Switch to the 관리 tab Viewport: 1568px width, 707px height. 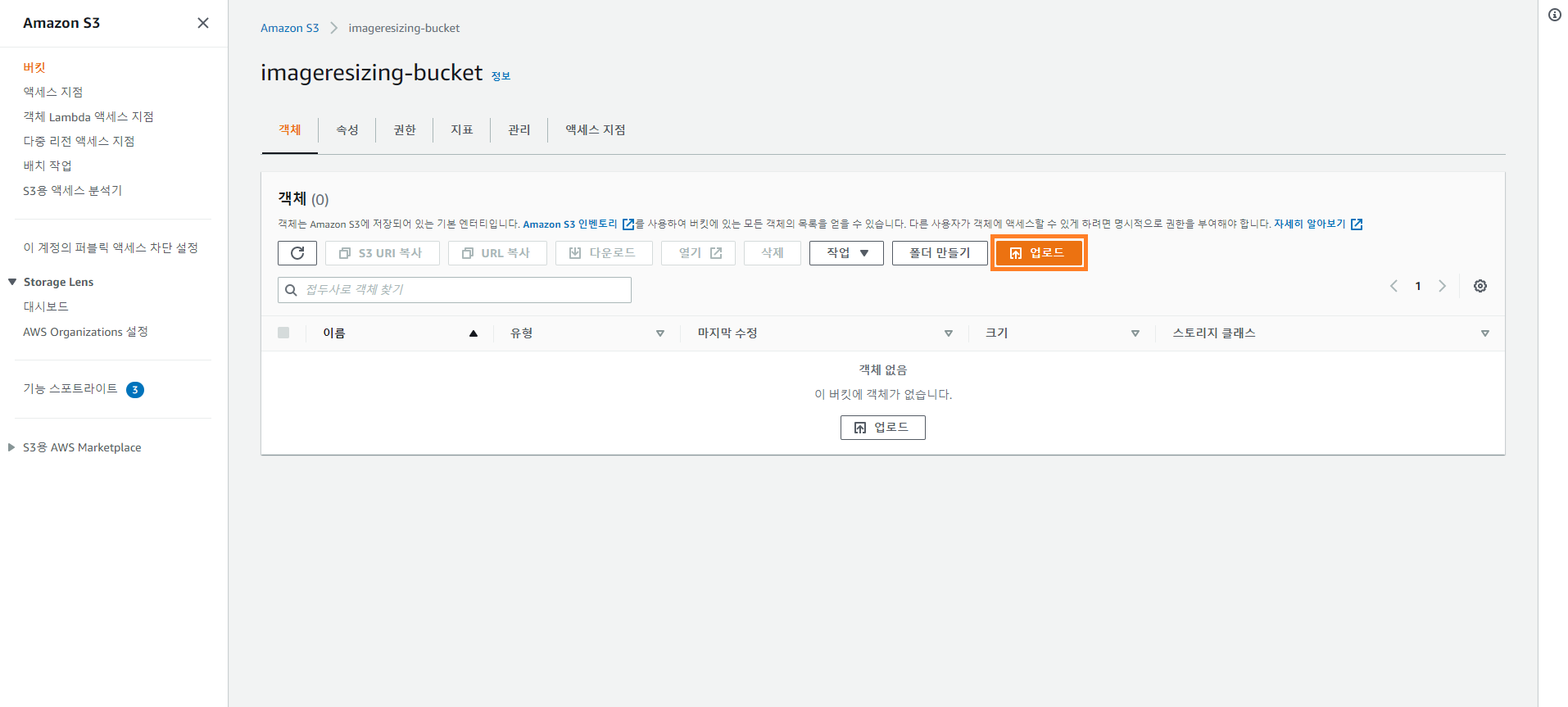coord(519,130)
